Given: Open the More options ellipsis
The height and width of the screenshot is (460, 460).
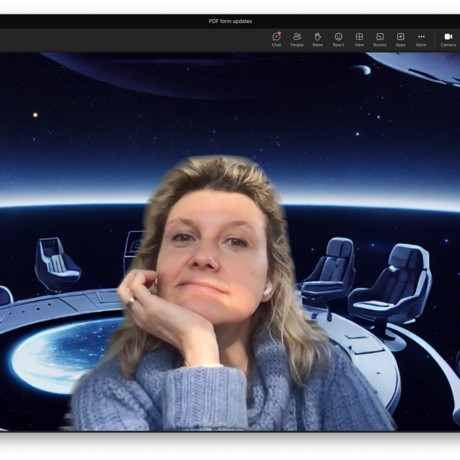Looking at the screenshot, I should [421, 36].
